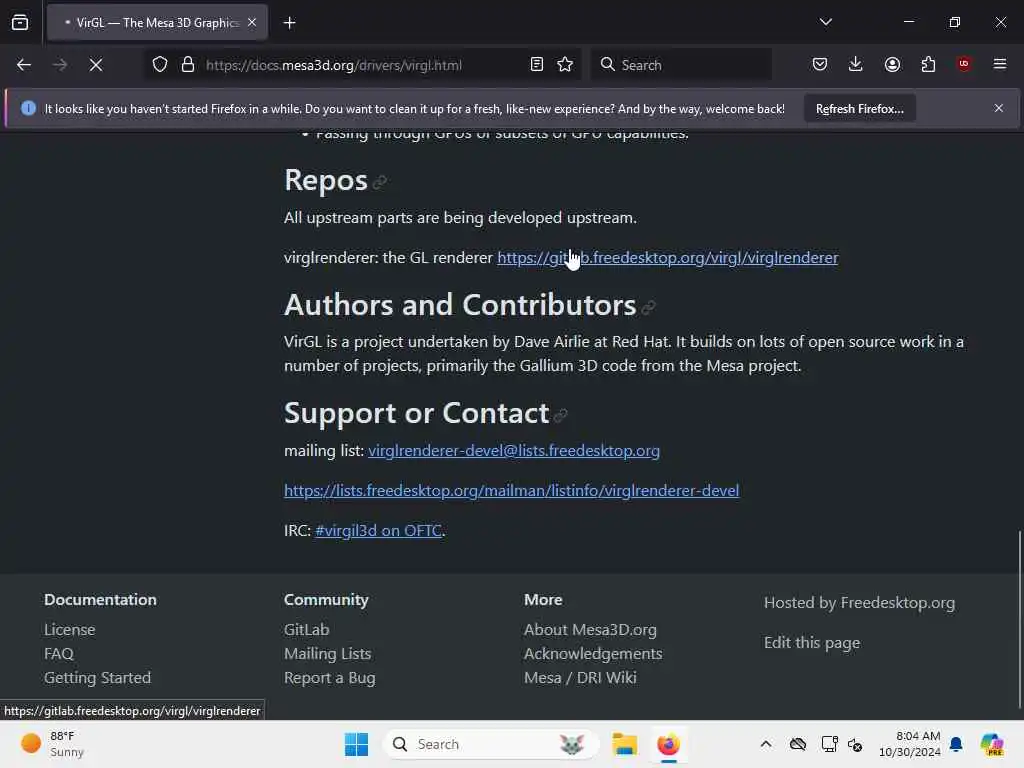Open the virglrenderer-devel mailing list email link

513,451
